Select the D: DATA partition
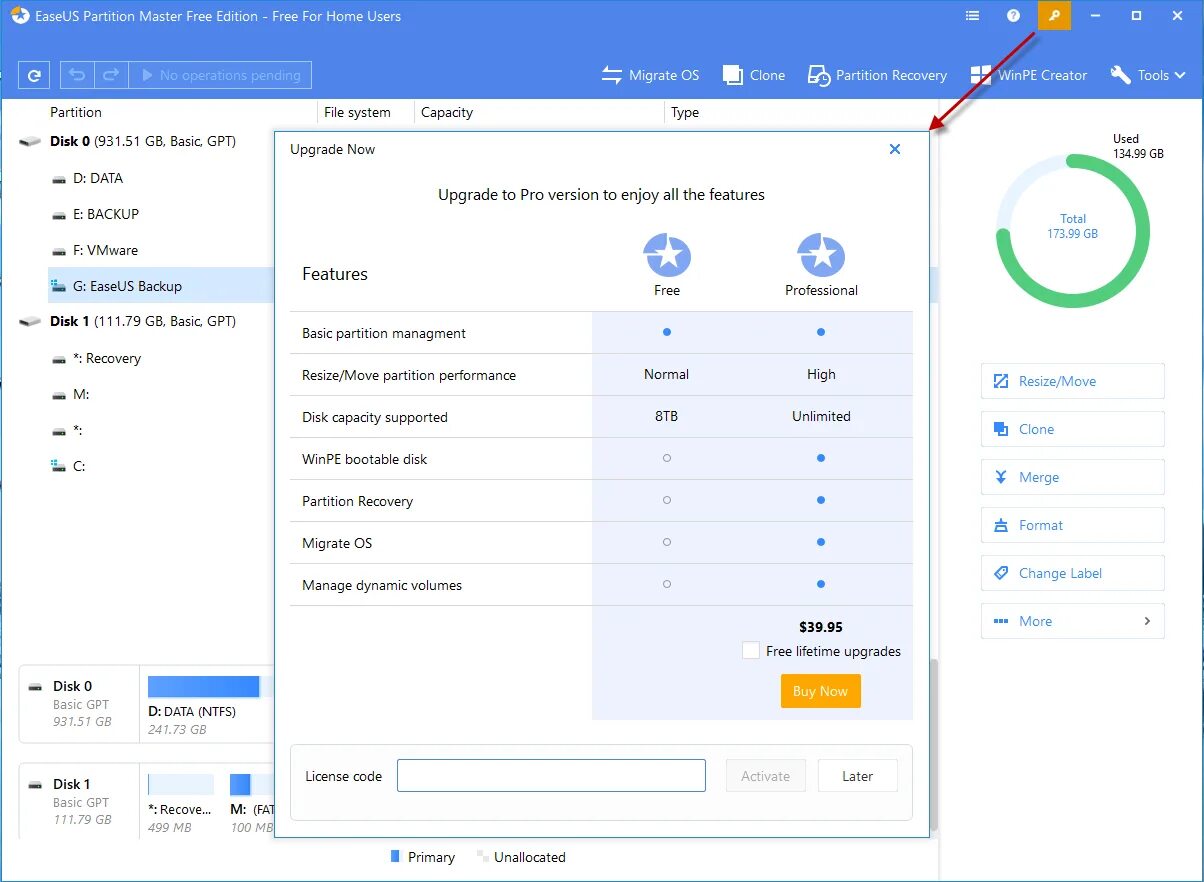The width and height of the screenshot is (1204, 882). click(x=98, y=178)
